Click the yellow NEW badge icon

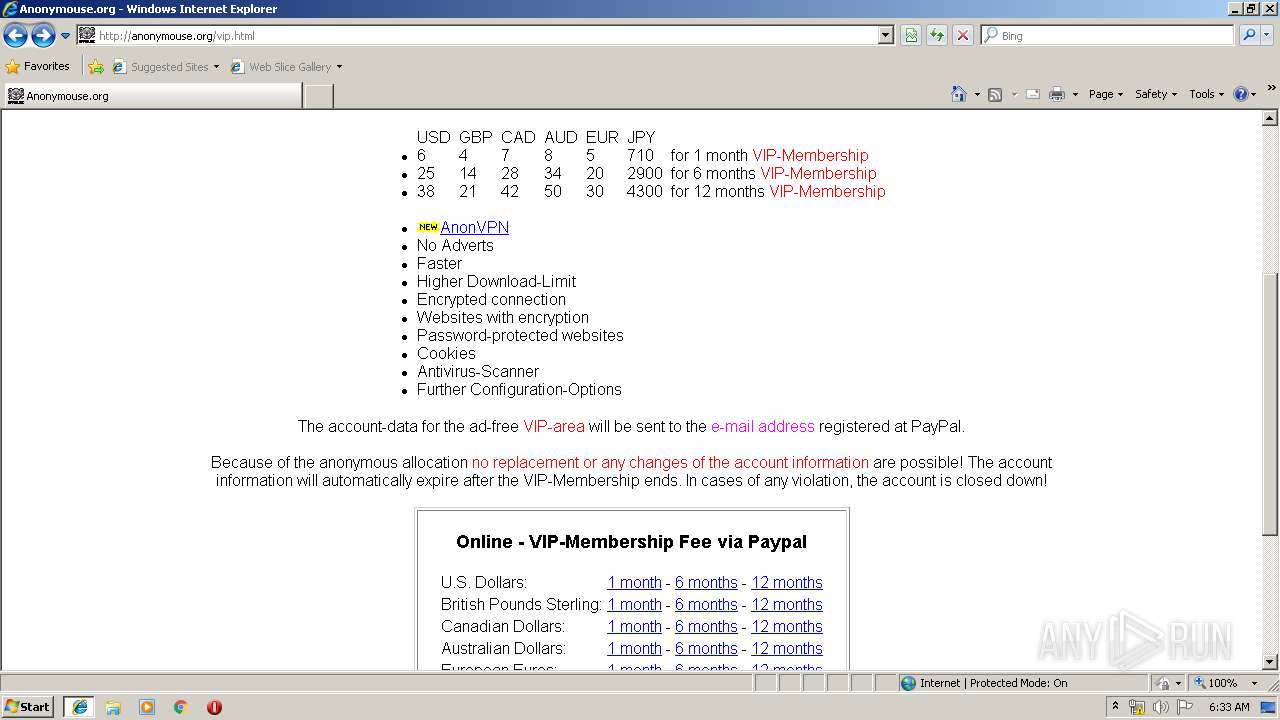pyautogui.click(x=428, y=227)
